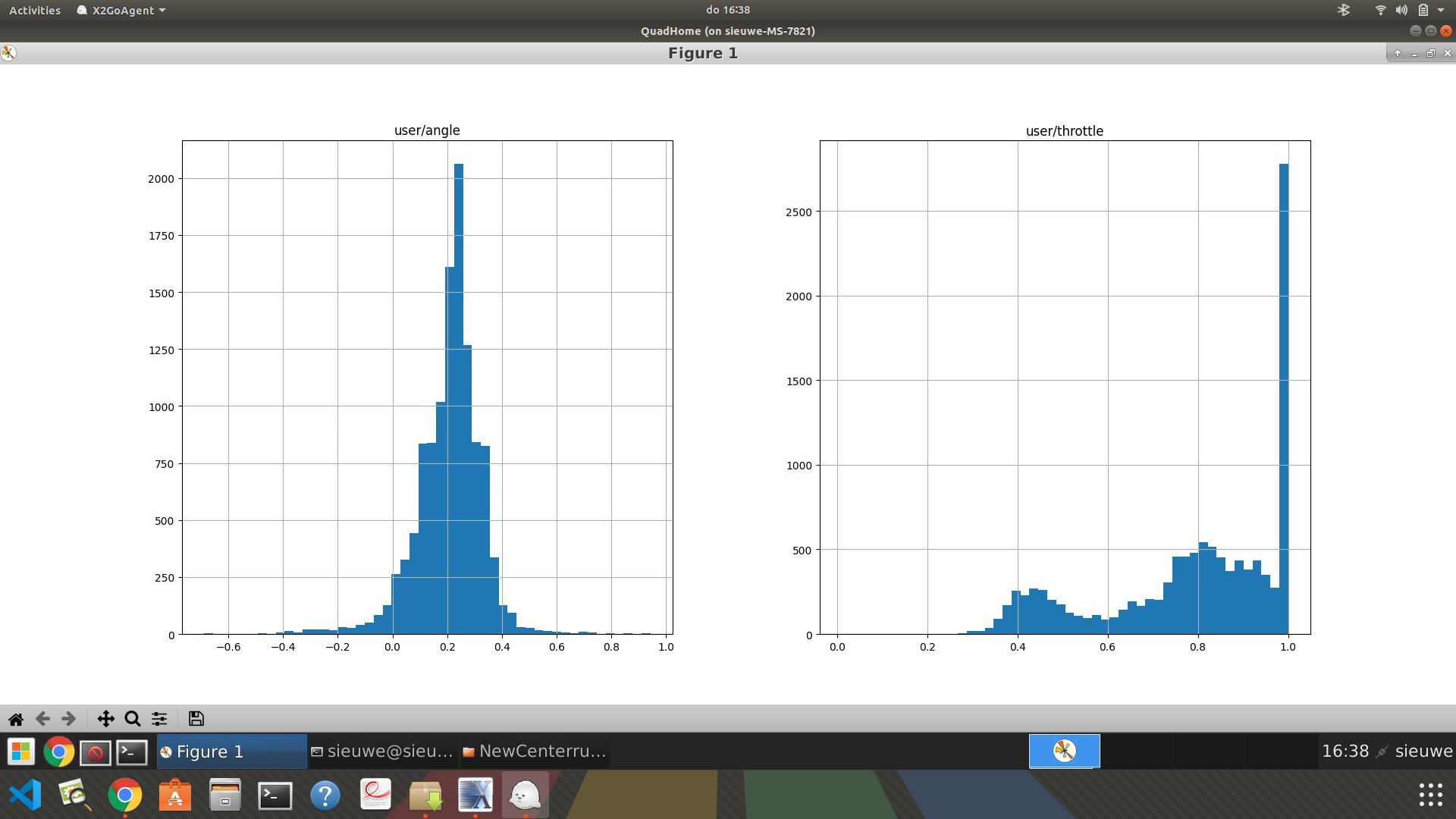Image resolution: width=1456 pixels, height=819 pixels.
Task: Save the figure with the floppy icon
Action: pos(196,719)
